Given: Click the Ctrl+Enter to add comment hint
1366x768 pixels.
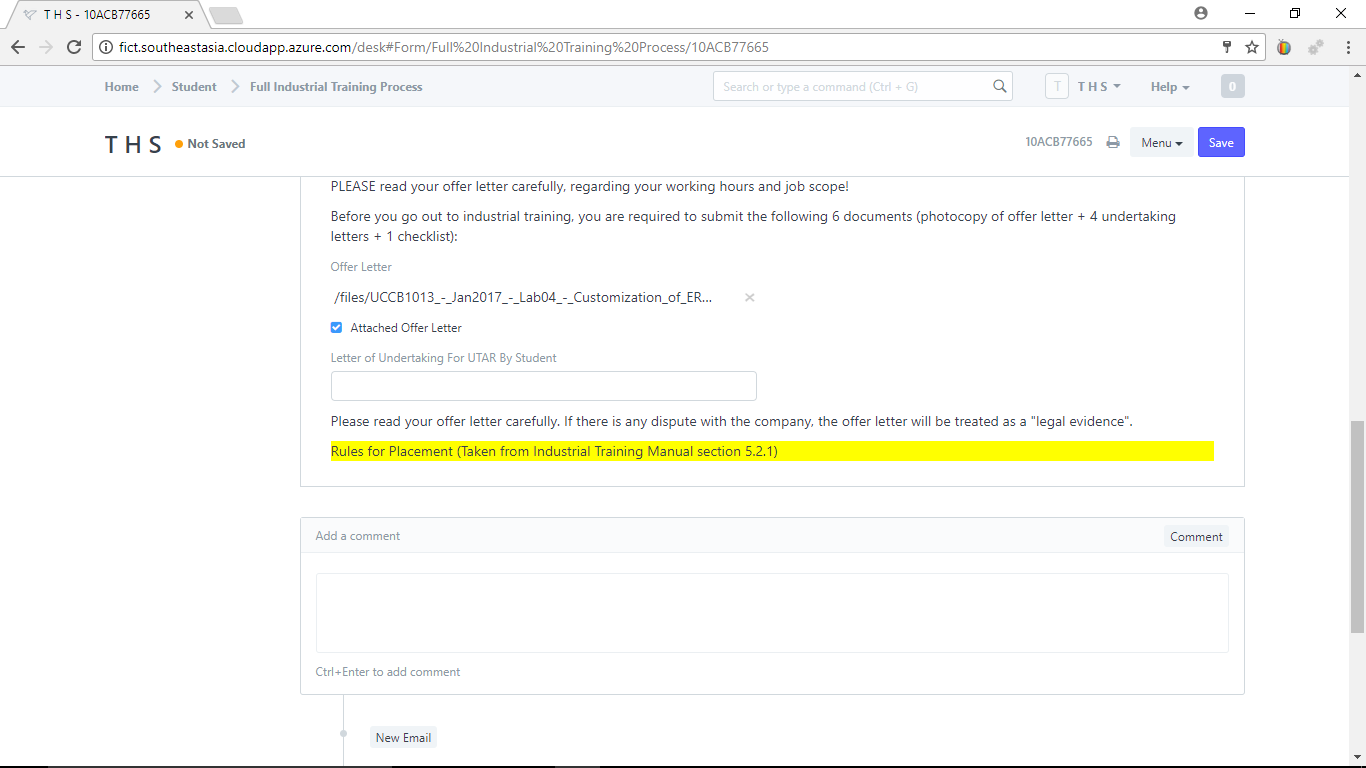Looking at the screenshot, I should click(388, 672).
